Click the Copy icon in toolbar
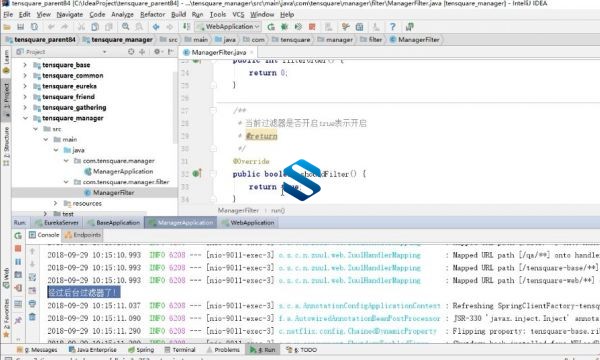This screenshot has width=600, height=360. point(95,27)
